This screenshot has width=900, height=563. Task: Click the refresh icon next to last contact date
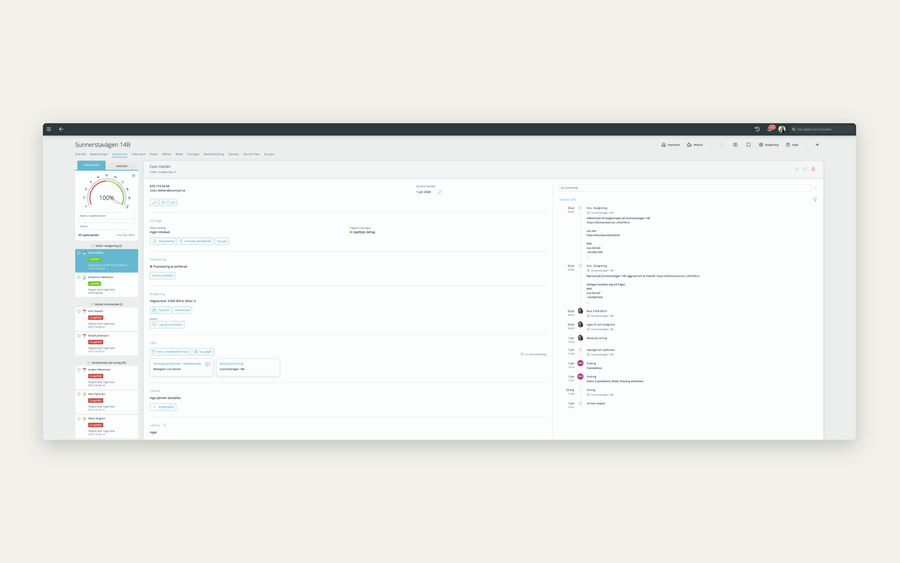coord(440,192)
